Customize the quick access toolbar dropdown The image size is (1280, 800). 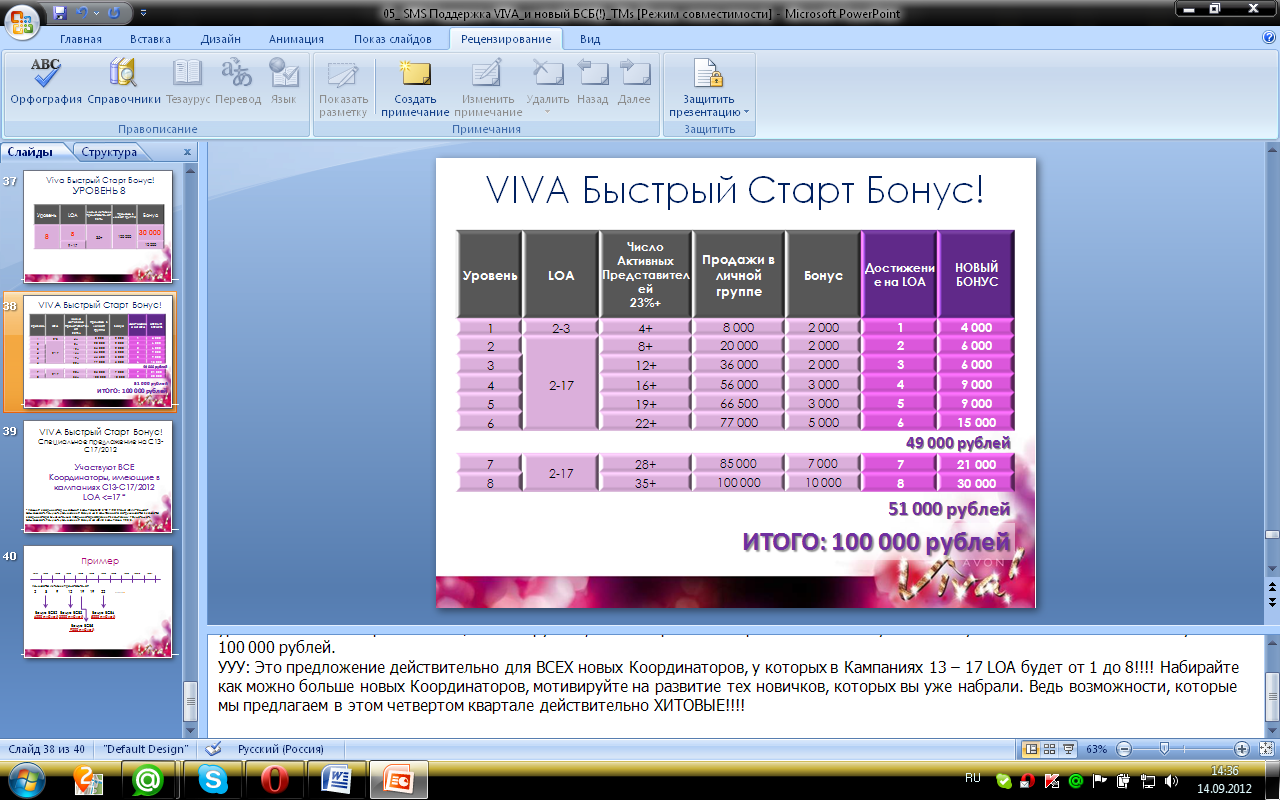[143, 13]
